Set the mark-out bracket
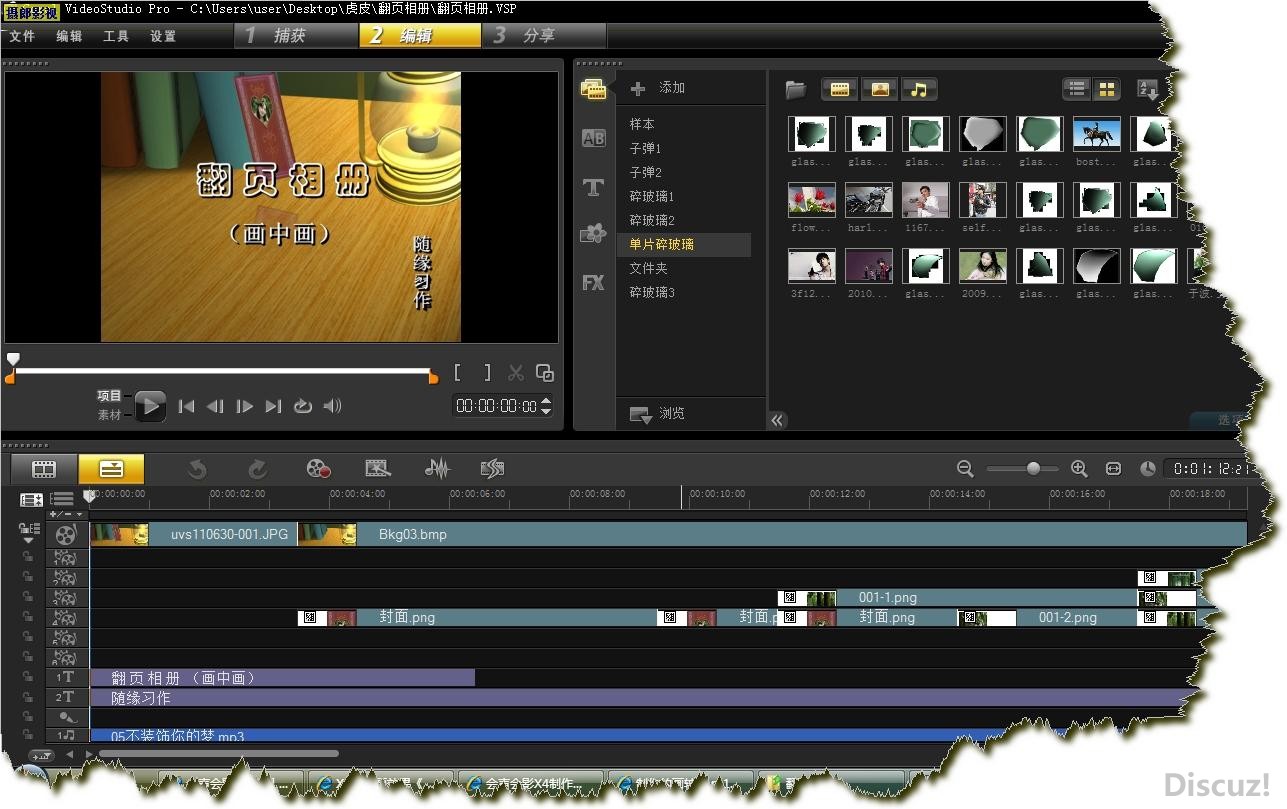The image size is (1287, 809). pos(487,372)
